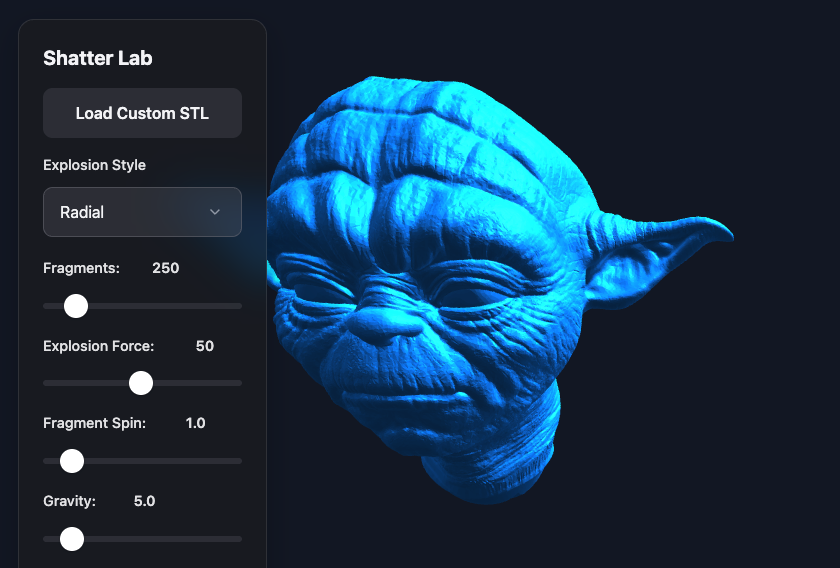
Task: Click the Explosion Style label
Action: [94, 165]
